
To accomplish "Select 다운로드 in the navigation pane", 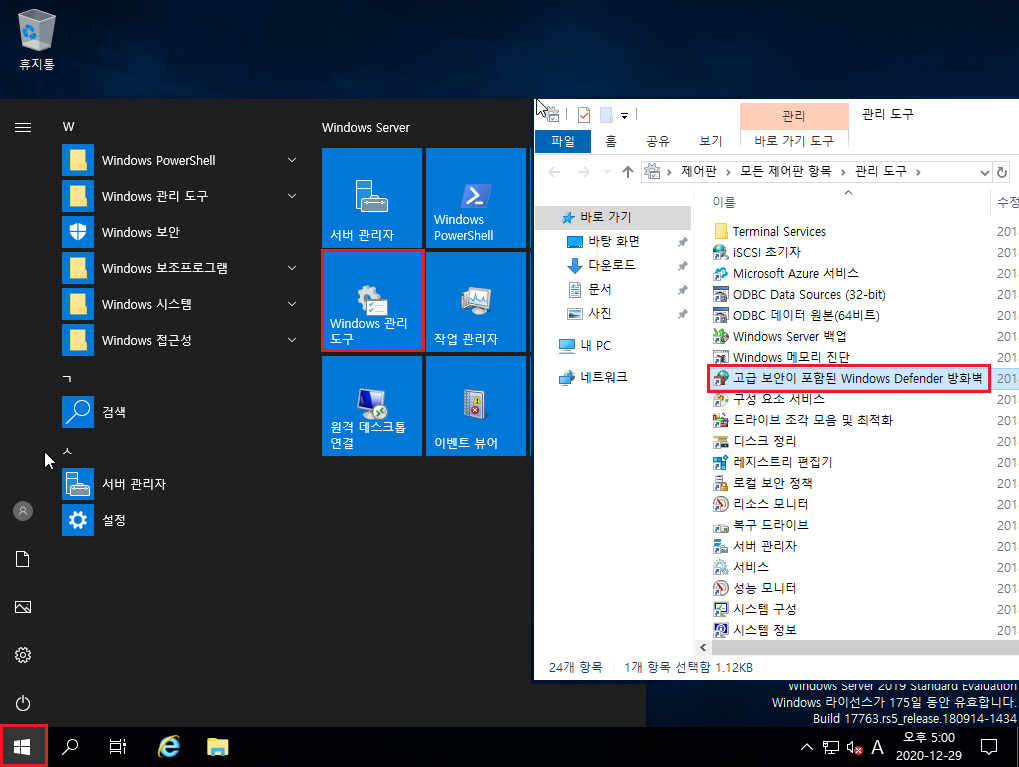I will [x=612, y=265].
